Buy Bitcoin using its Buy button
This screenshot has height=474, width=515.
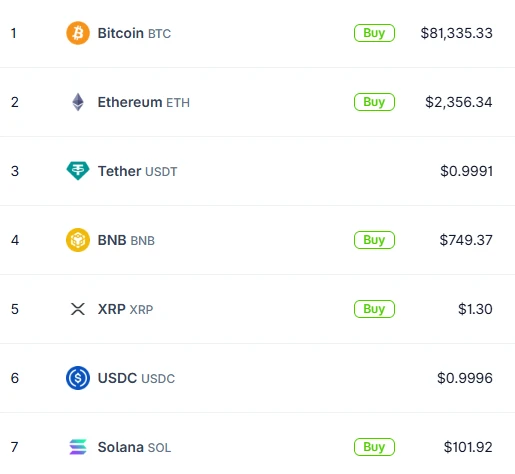[x=374, y=33]
